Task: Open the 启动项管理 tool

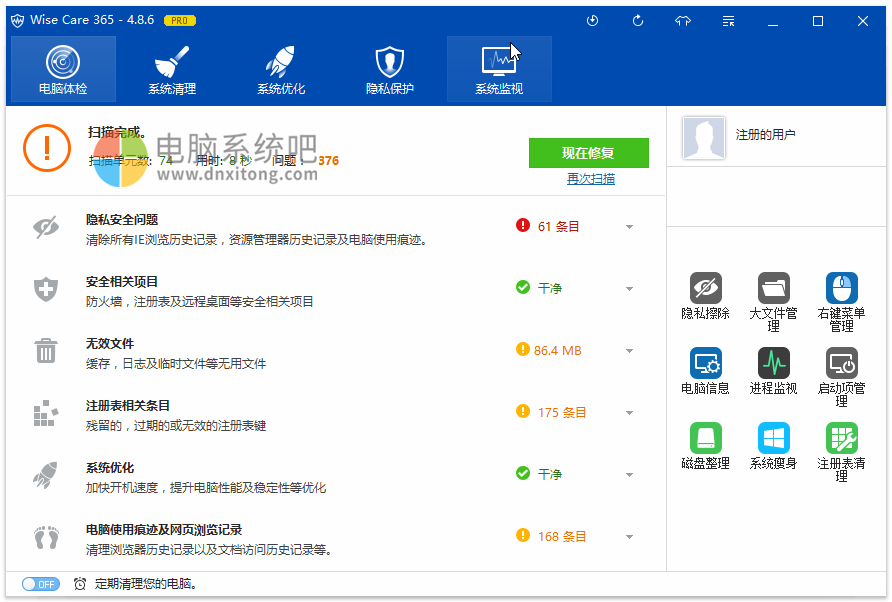Action: click(x=841, y=377)
